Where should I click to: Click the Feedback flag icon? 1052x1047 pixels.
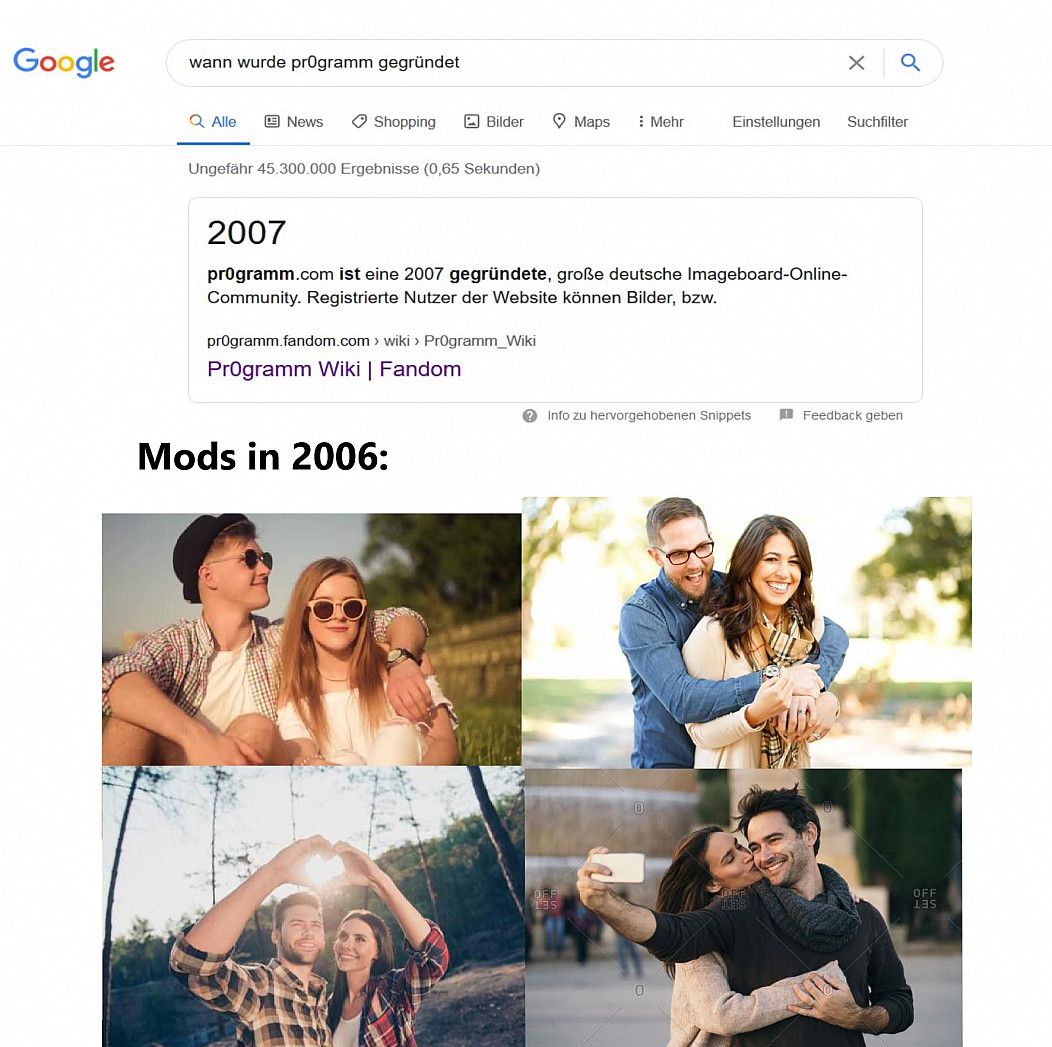[x=786, y=415]
